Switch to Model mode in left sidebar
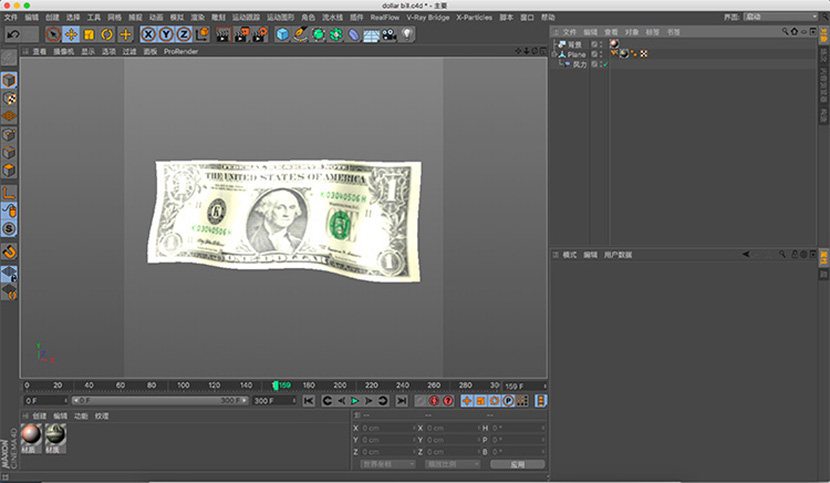 9,80
